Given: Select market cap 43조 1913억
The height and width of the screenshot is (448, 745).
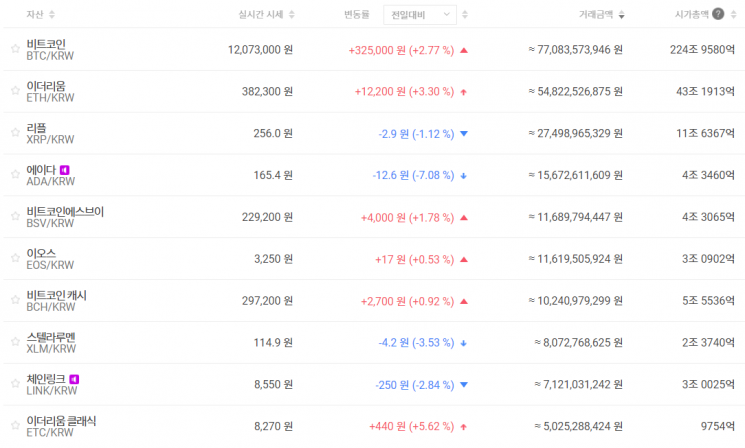Looking at the screenshot, I should pos(706,91).
